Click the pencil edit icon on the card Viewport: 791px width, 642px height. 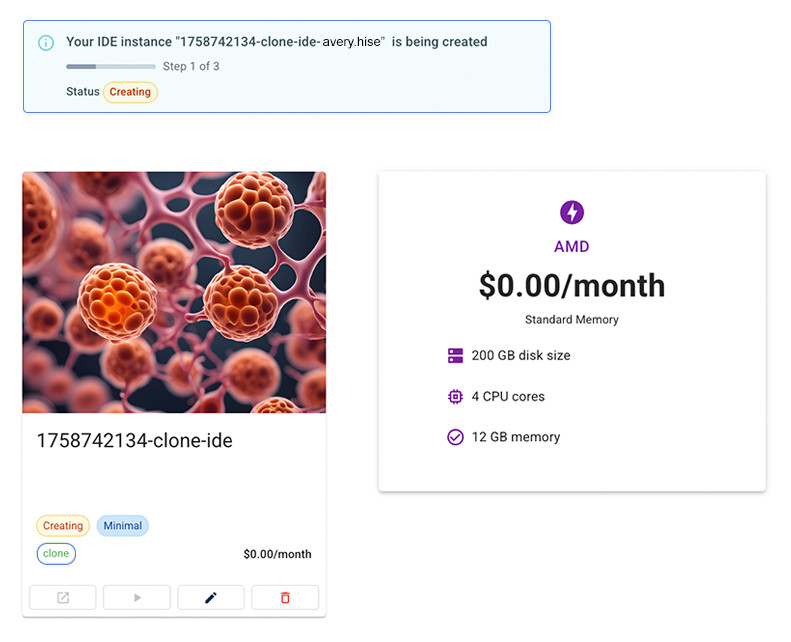(x=211, y=598)
